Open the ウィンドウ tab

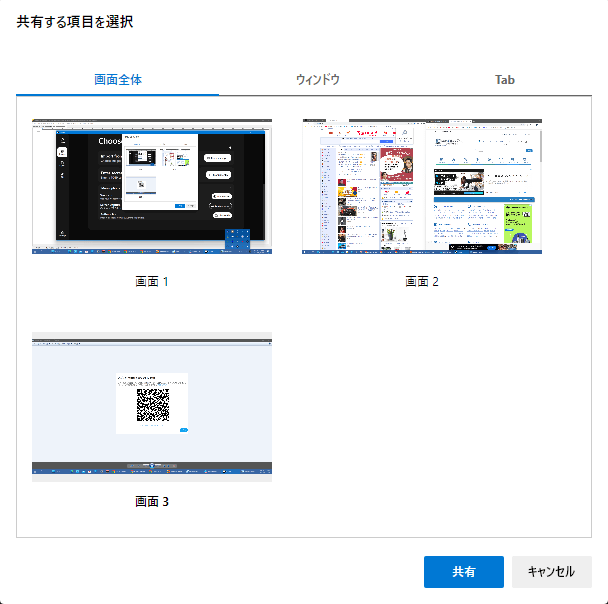318,79
